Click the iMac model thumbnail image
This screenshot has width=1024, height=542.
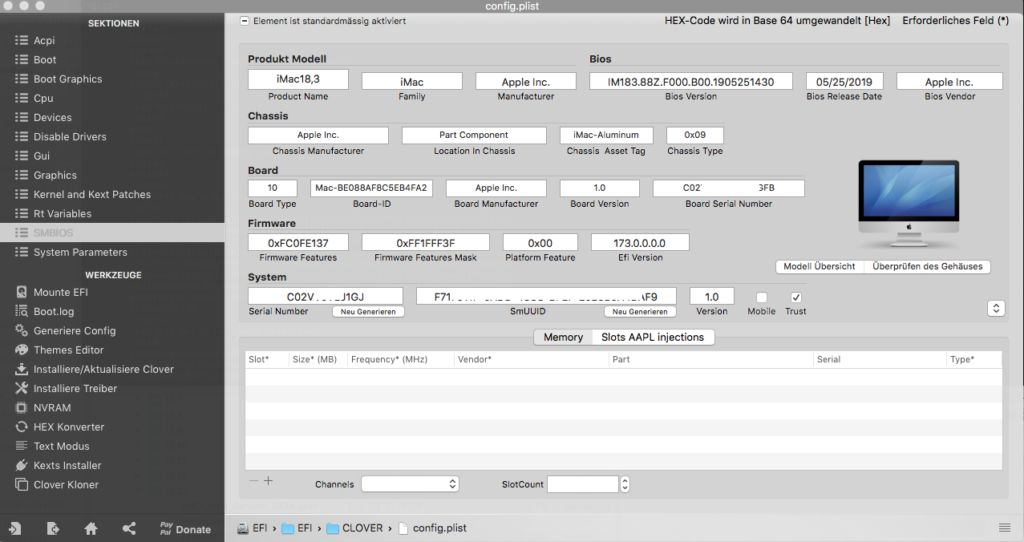tap(908, 204)
